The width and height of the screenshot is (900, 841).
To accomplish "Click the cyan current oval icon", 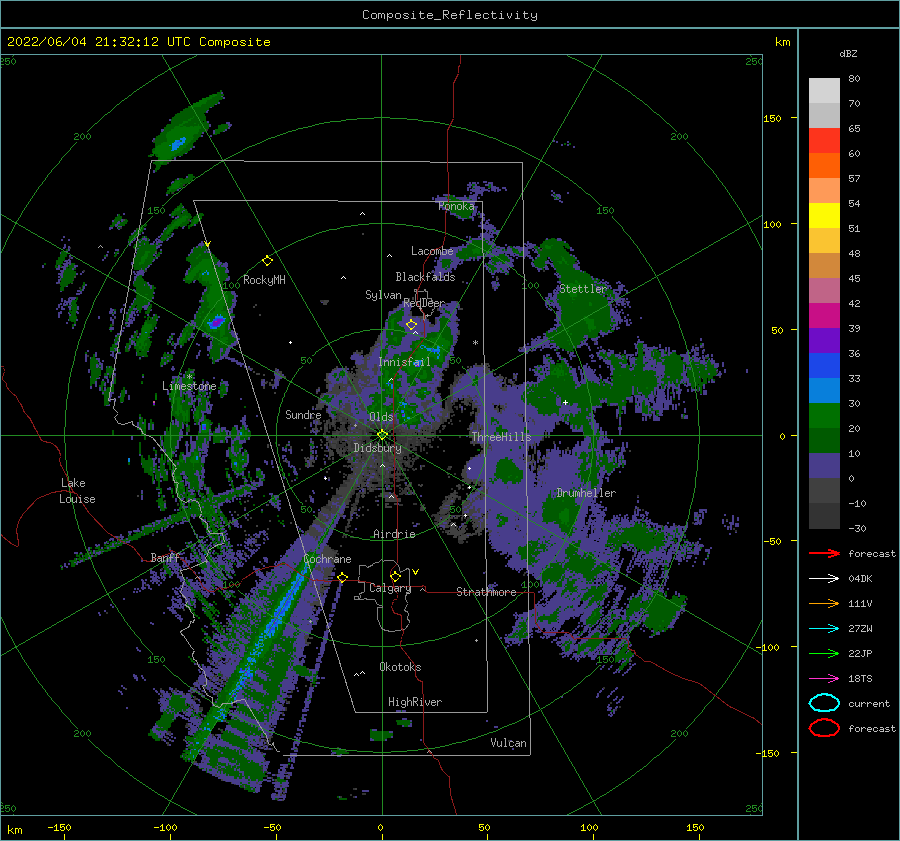I will [x=824, y=703].
